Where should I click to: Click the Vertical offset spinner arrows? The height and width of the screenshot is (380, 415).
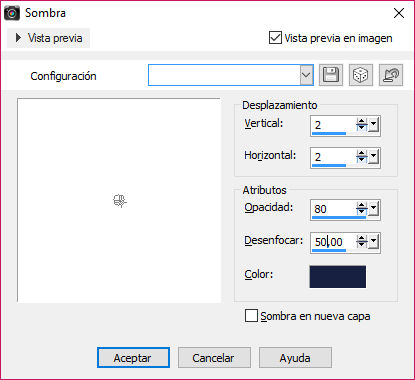(x=361, y=125)
